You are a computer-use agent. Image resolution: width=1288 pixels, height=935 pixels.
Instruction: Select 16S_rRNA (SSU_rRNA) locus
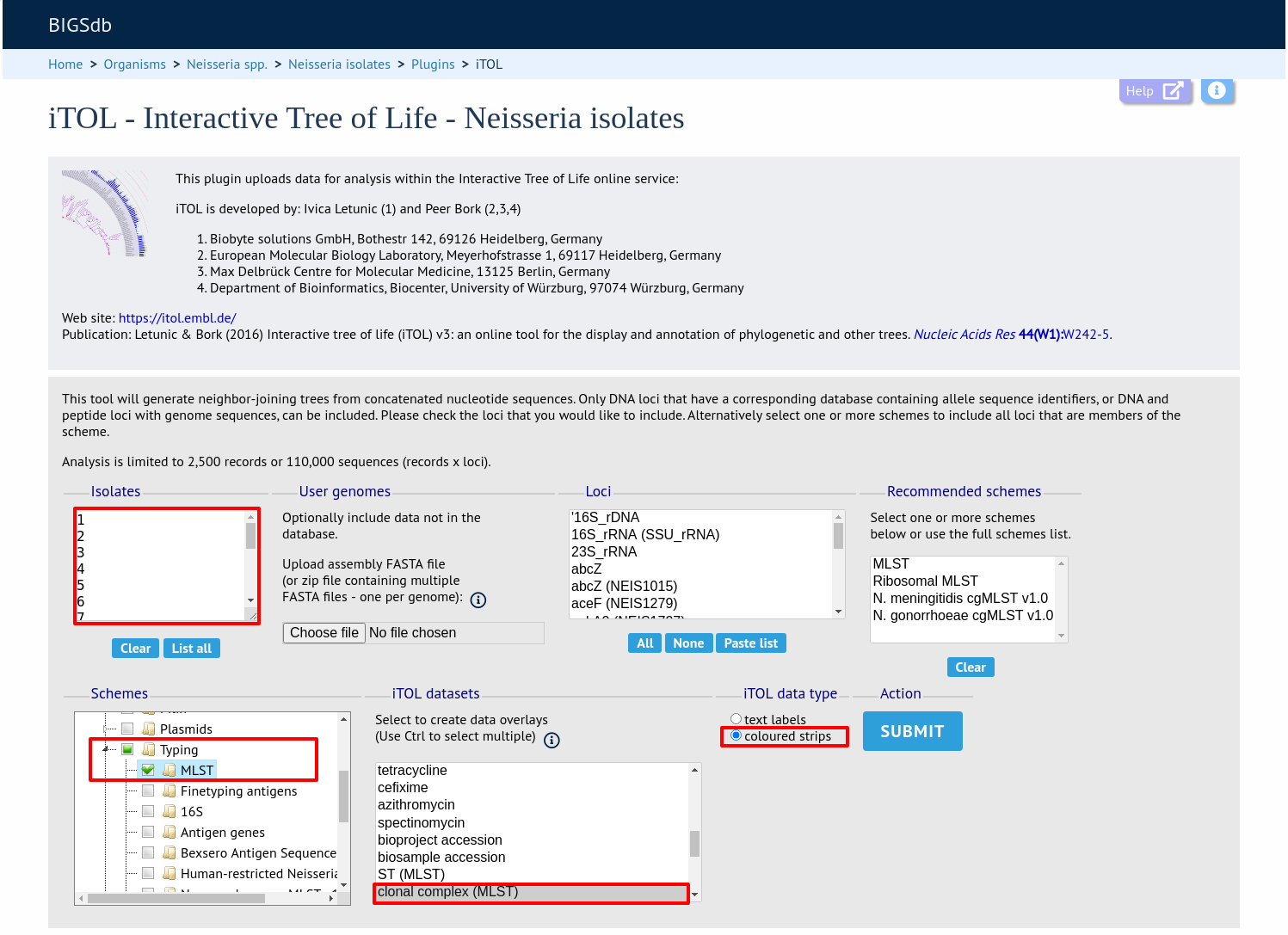tap(700, 534)
